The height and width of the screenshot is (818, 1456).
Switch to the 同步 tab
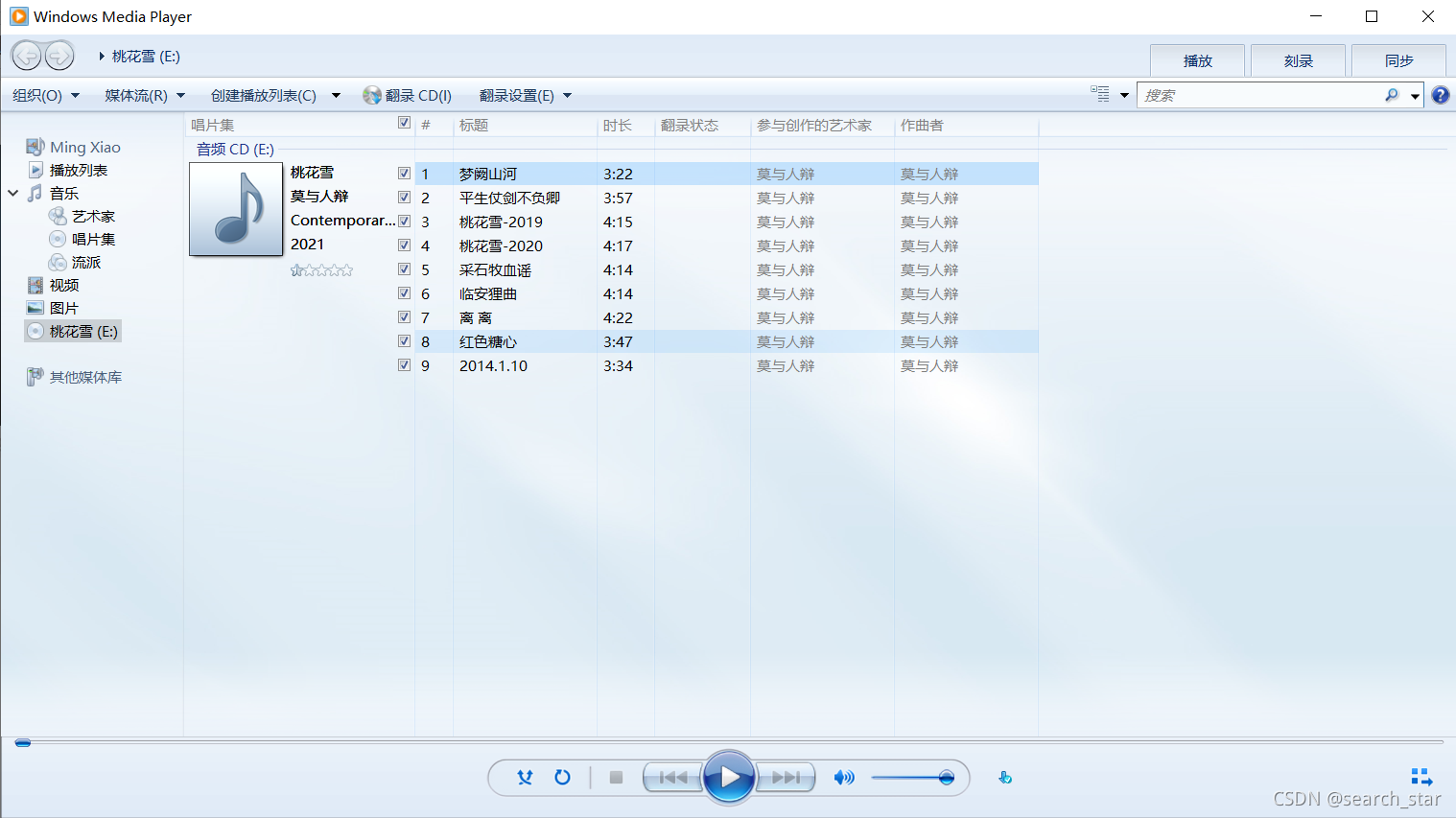coord(1398,60)
